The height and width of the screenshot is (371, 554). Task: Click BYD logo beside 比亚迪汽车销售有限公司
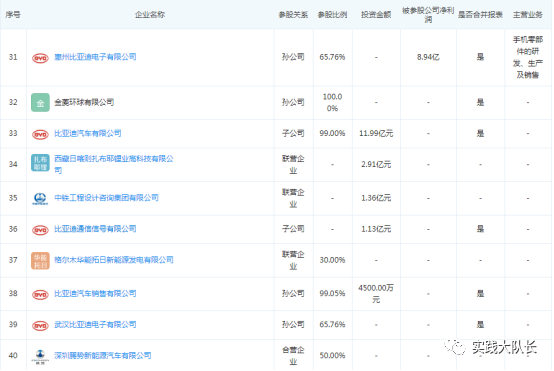tap(40, 294)
